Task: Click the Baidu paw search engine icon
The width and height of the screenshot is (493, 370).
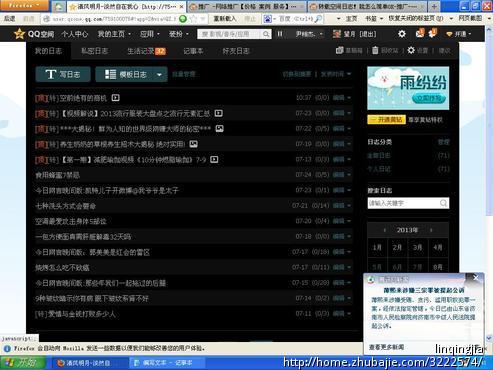Action: point(267,19)
